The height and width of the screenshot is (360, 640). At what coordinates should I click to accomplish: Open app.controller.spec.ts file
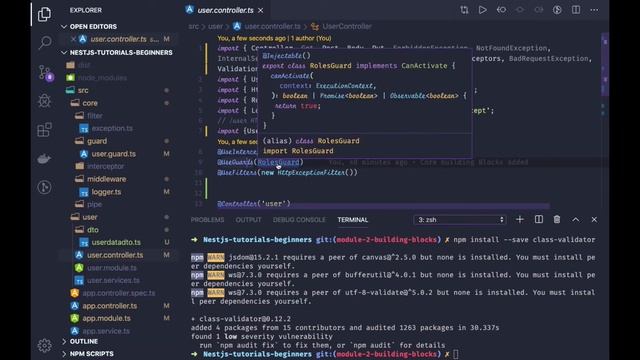coord(118,293)
